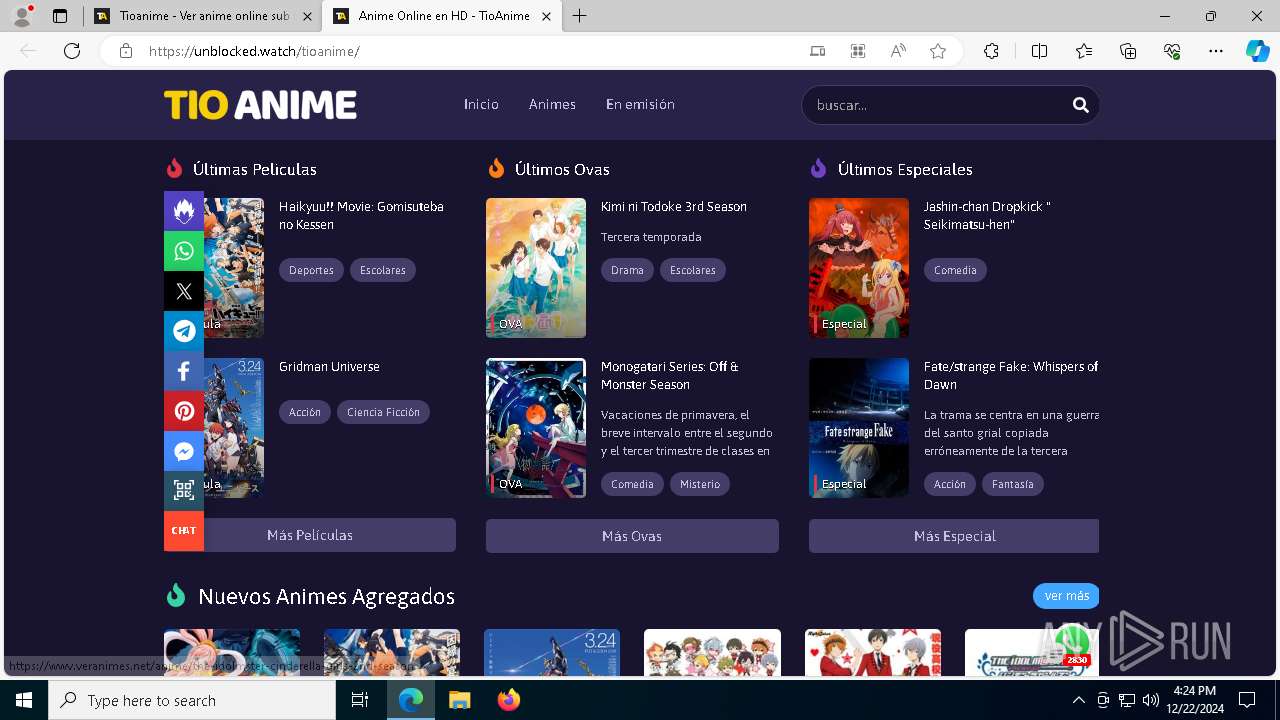Screen dimensions: 1280x720
Task: Open Jashin-chan Dropkick Seikimatsu-hen link
Action: tap(987, 215)
